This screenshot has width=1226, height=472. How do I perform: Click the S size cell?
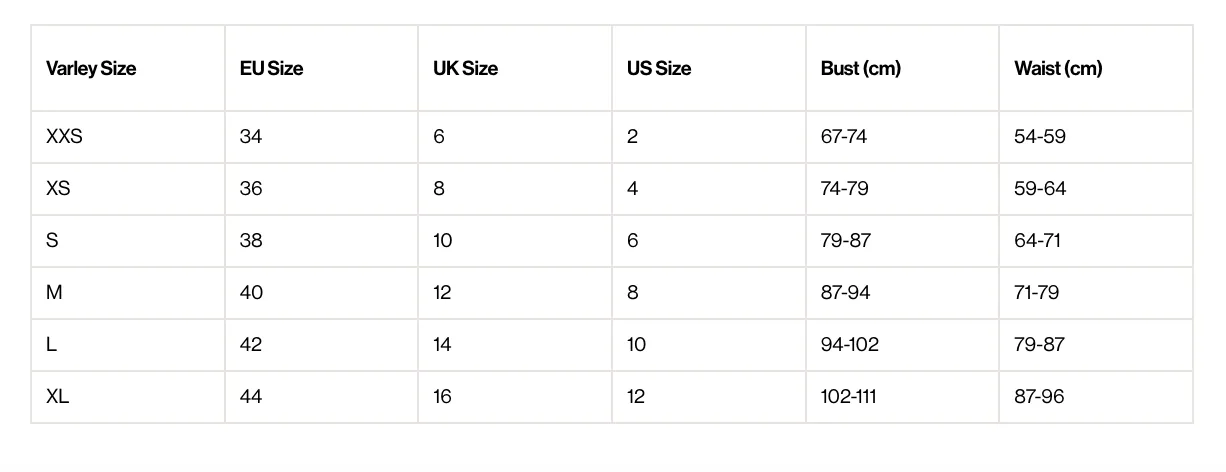coord(128,241)
